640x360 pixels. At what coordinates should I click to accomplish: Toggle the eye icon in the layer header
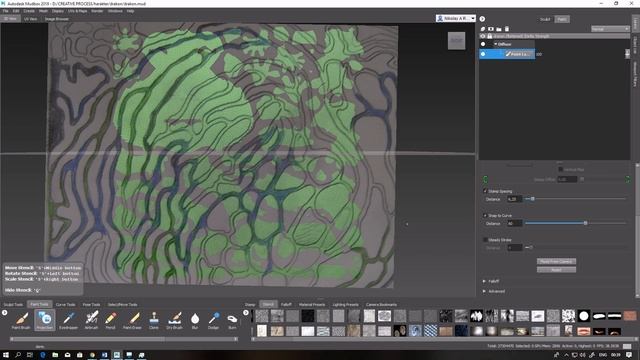pyautogui.click(x=483, y=36)
